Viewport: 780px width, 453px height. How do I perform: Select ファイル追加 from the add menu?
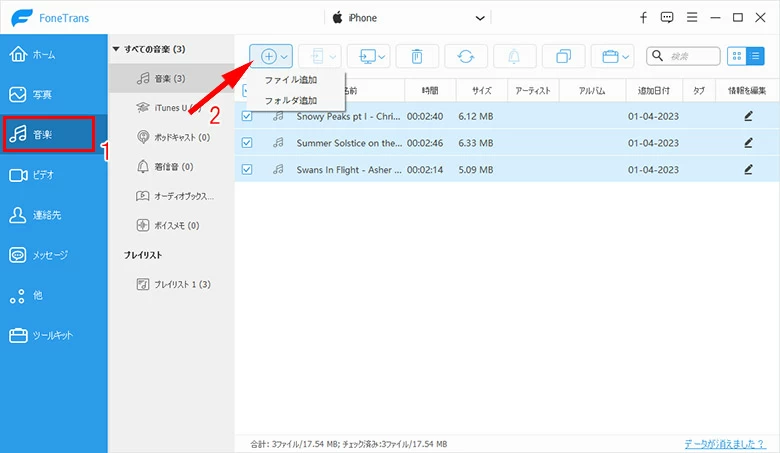[290, 80]
